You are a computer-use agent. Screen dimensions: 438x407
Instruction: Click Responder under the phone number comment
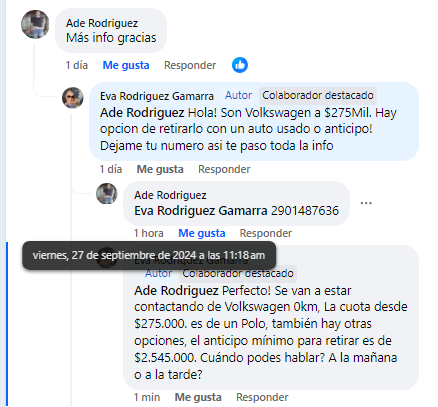click(x=266, y=233)
